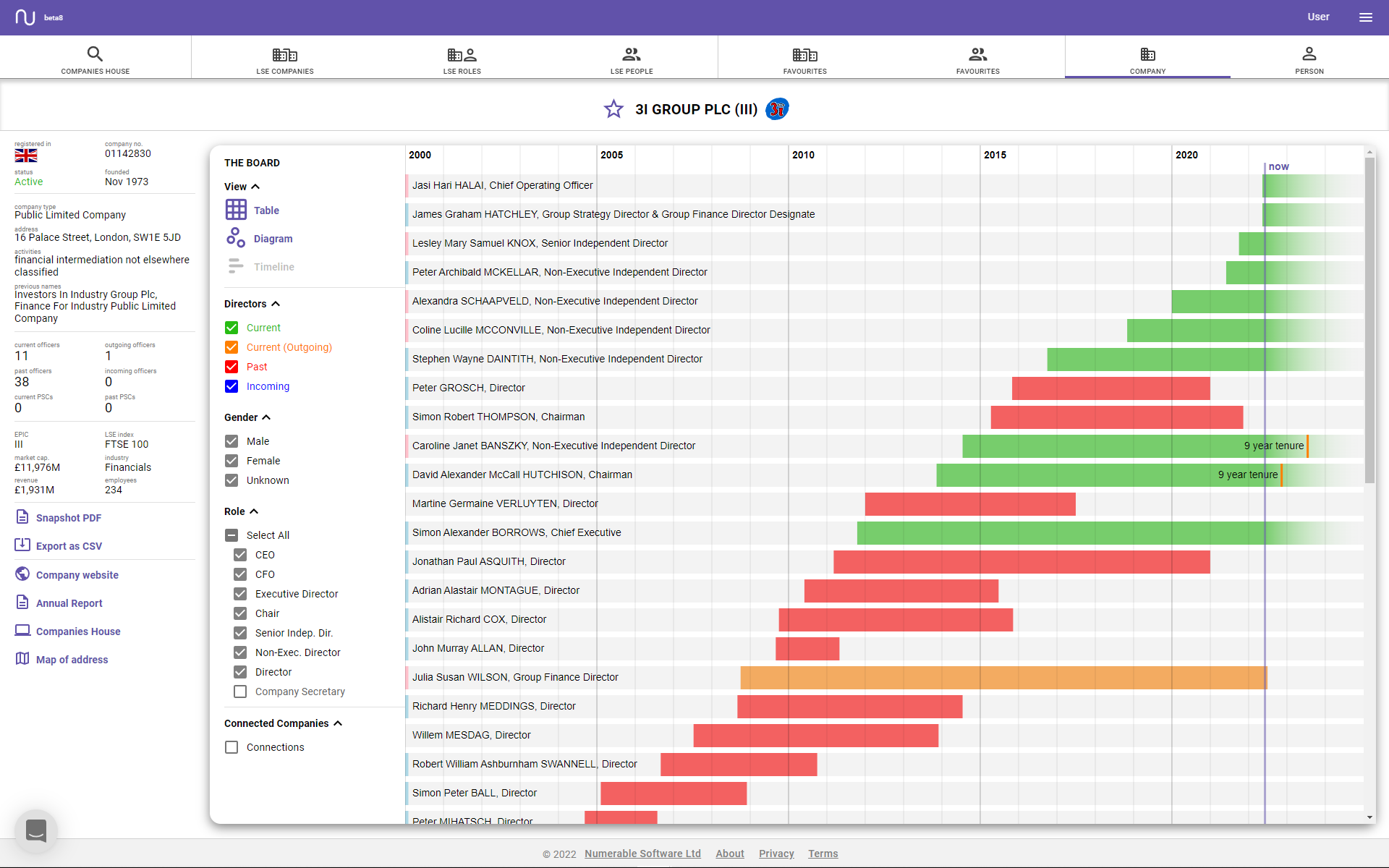Favourite 3i Group with the star icon

point(613,109)
